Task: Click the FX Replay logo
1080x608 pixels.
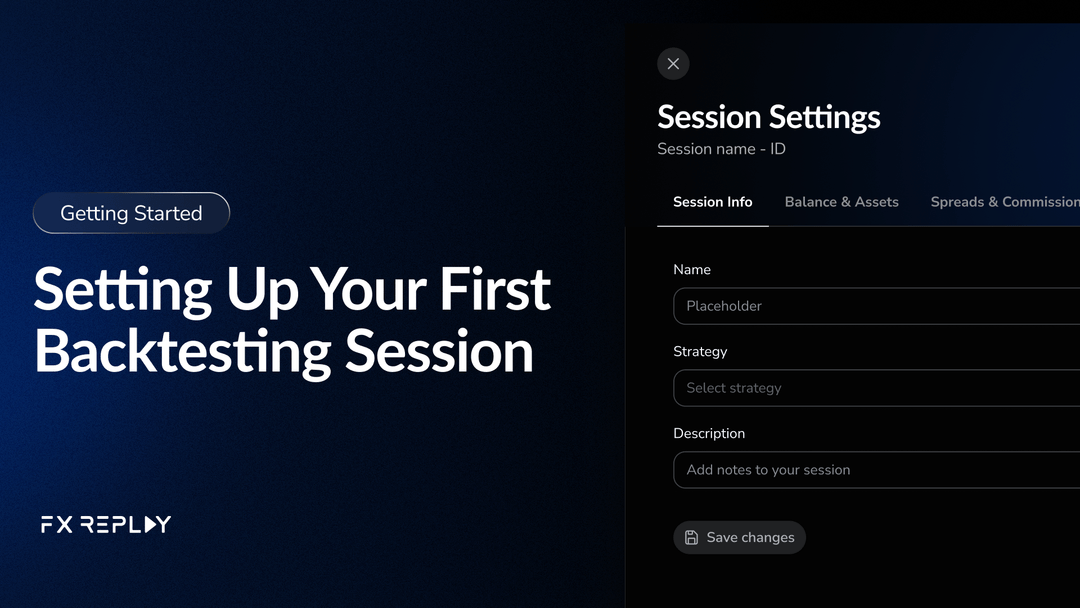Action: tap(106, 525)
